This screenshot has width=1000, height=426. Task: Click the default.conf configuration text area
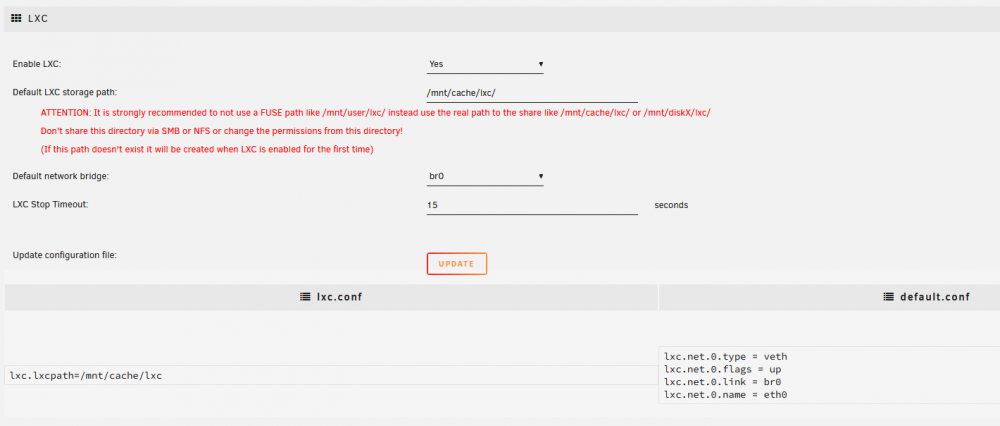[829, 375]
